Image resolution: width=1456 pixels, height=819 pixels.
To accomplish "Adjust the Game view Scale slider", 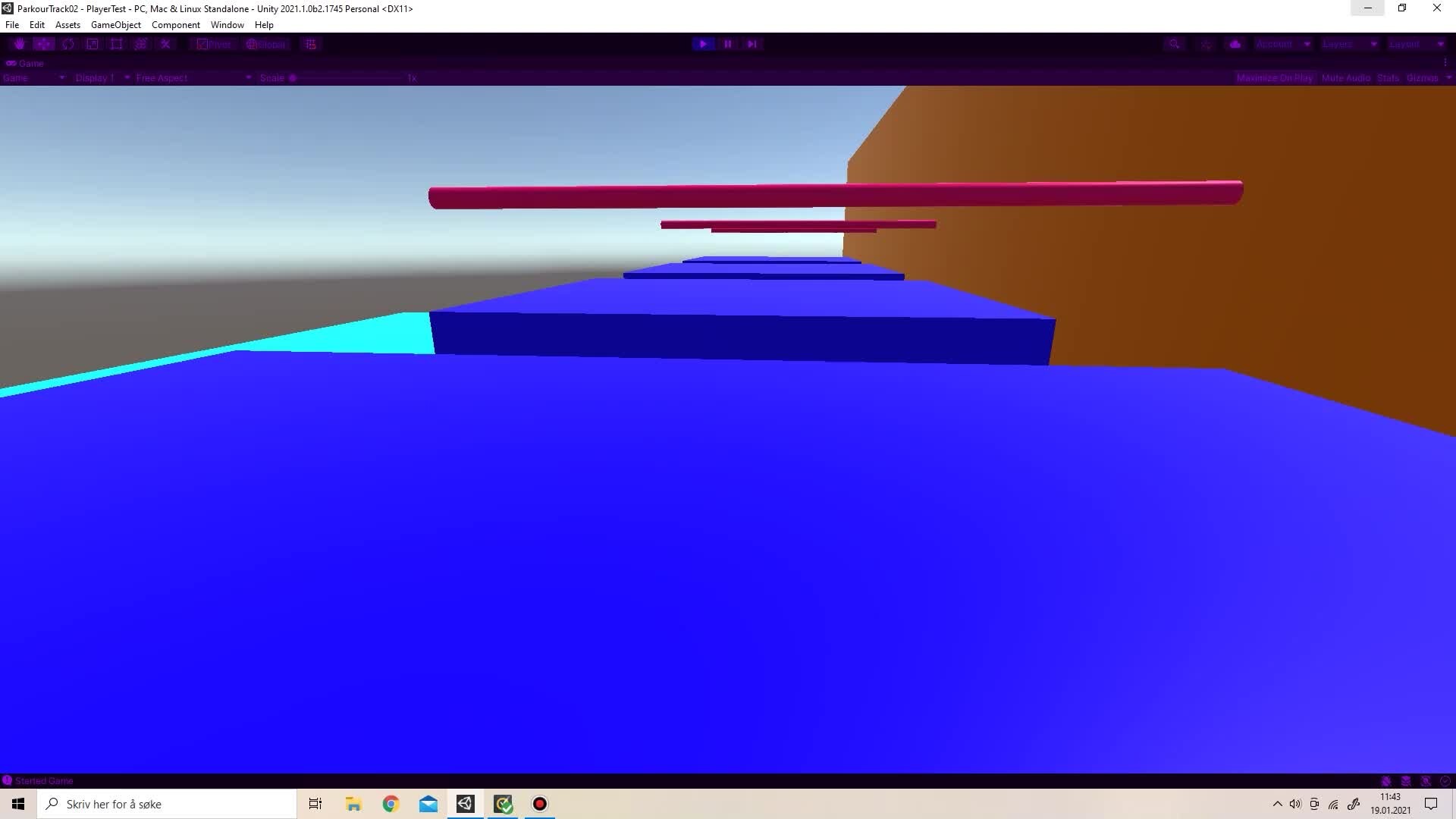I will (x=293, y=77).
